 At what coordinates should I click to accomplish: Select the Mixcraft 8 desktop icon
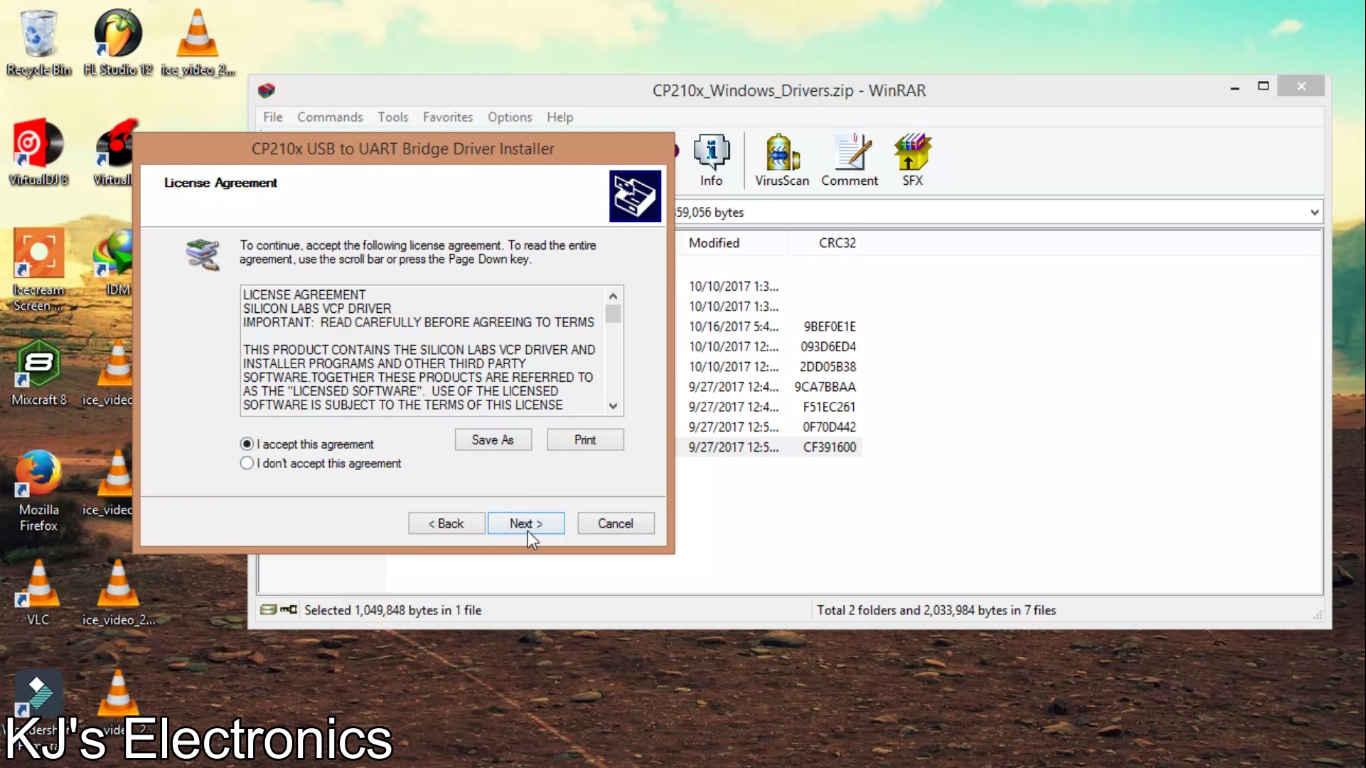point(39,374)
